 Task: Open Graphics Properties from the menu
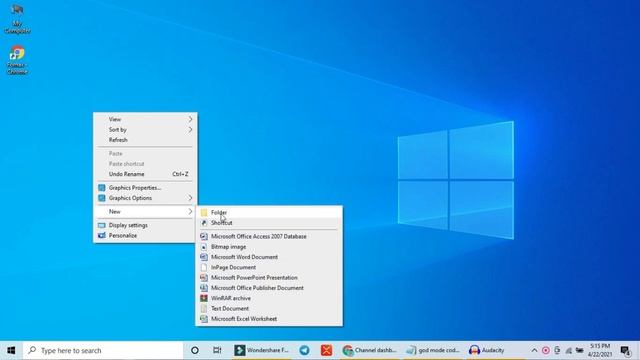pos(145,188)
